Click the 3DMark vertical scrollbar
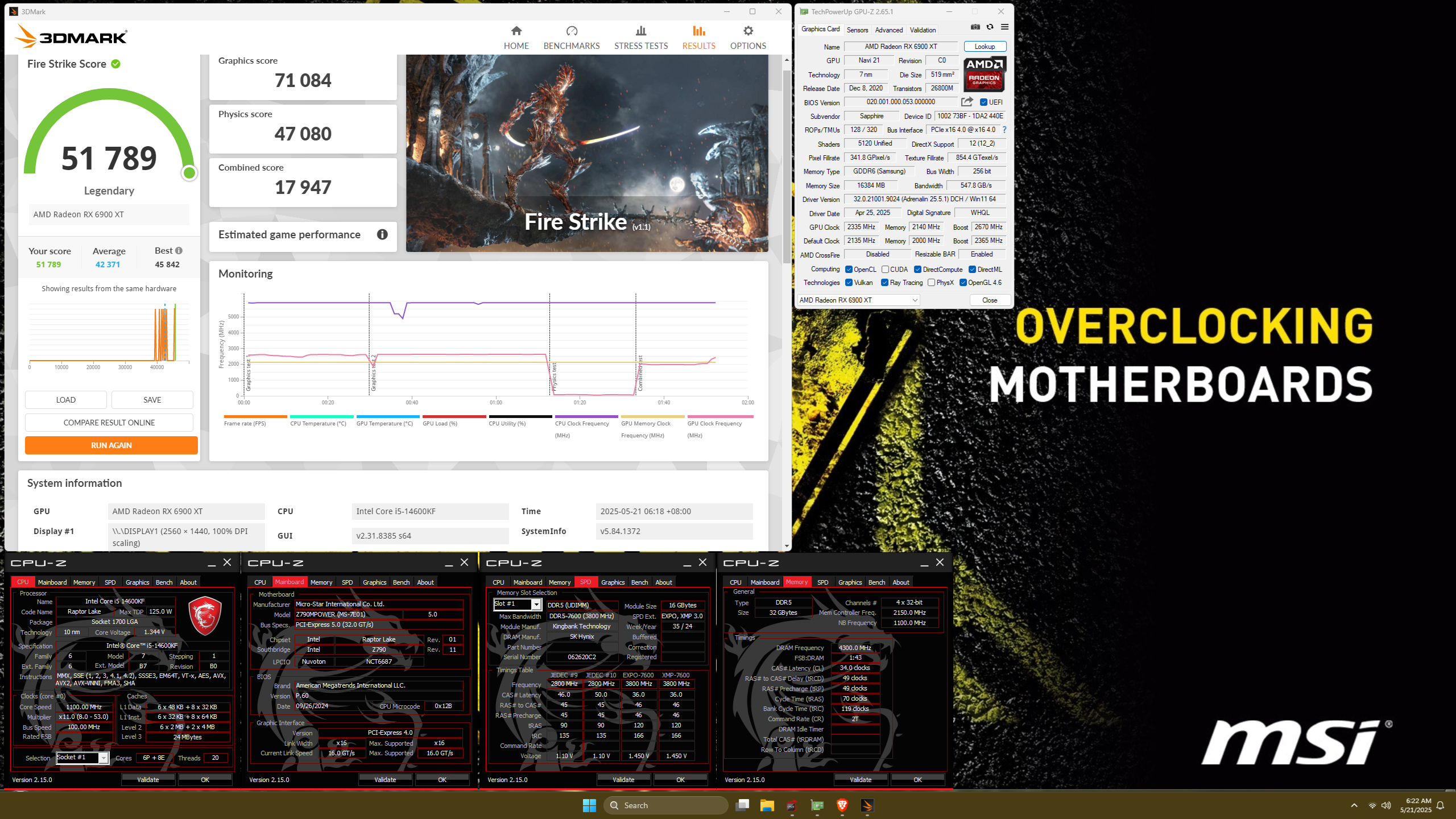The height and width of the screenshot is (819, 1456). pyautogui.click(x=787, y=166)
